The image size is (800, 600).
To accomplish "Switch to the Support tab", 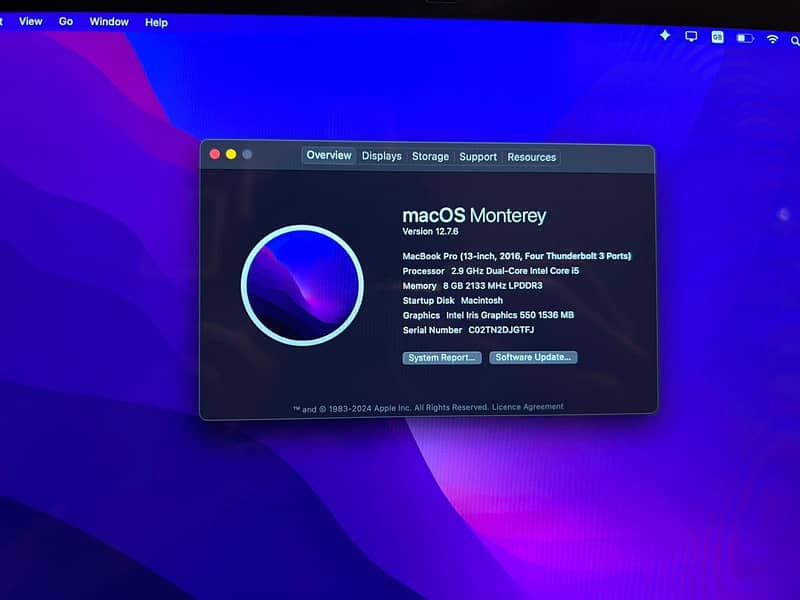I will (478, 157).
